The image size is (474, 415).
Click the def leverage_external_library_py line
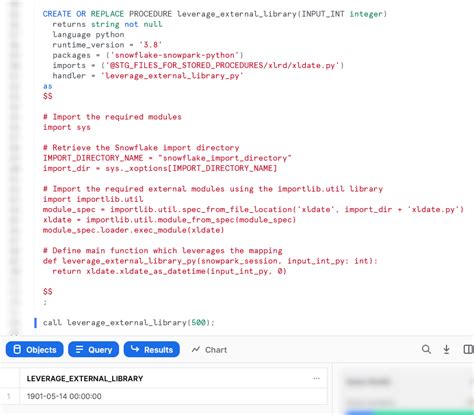(x=210, y=261)
